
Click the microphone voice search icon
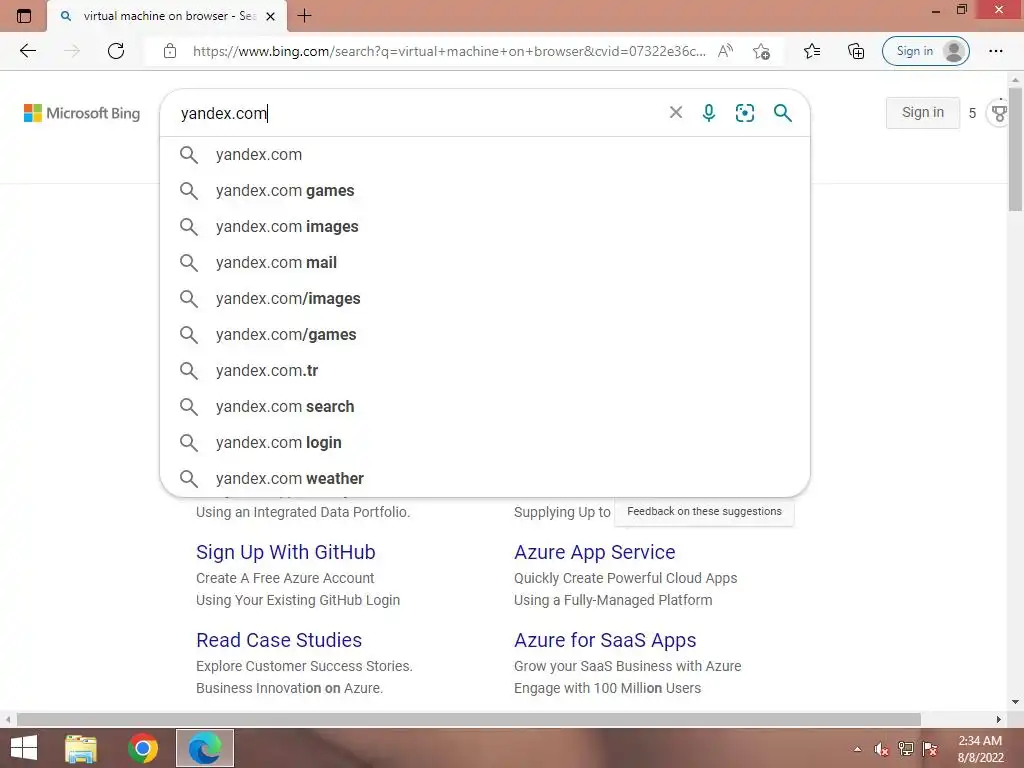[709, 113]
